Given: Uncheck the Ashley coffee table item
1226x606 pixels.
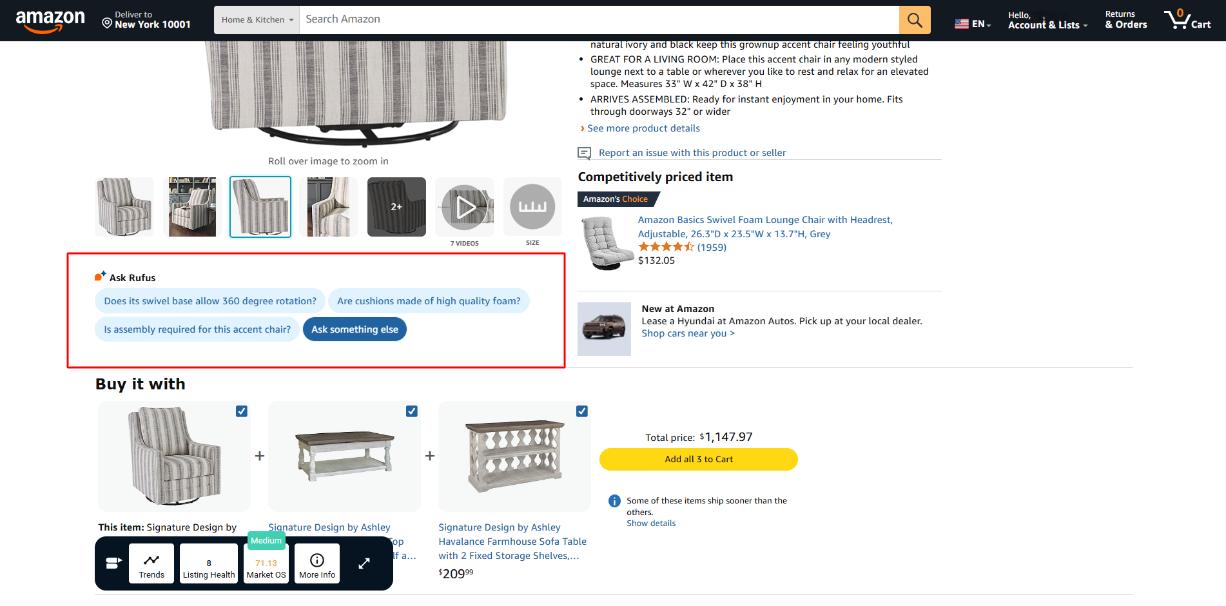Looking at the screenshot, I should 410,411.
